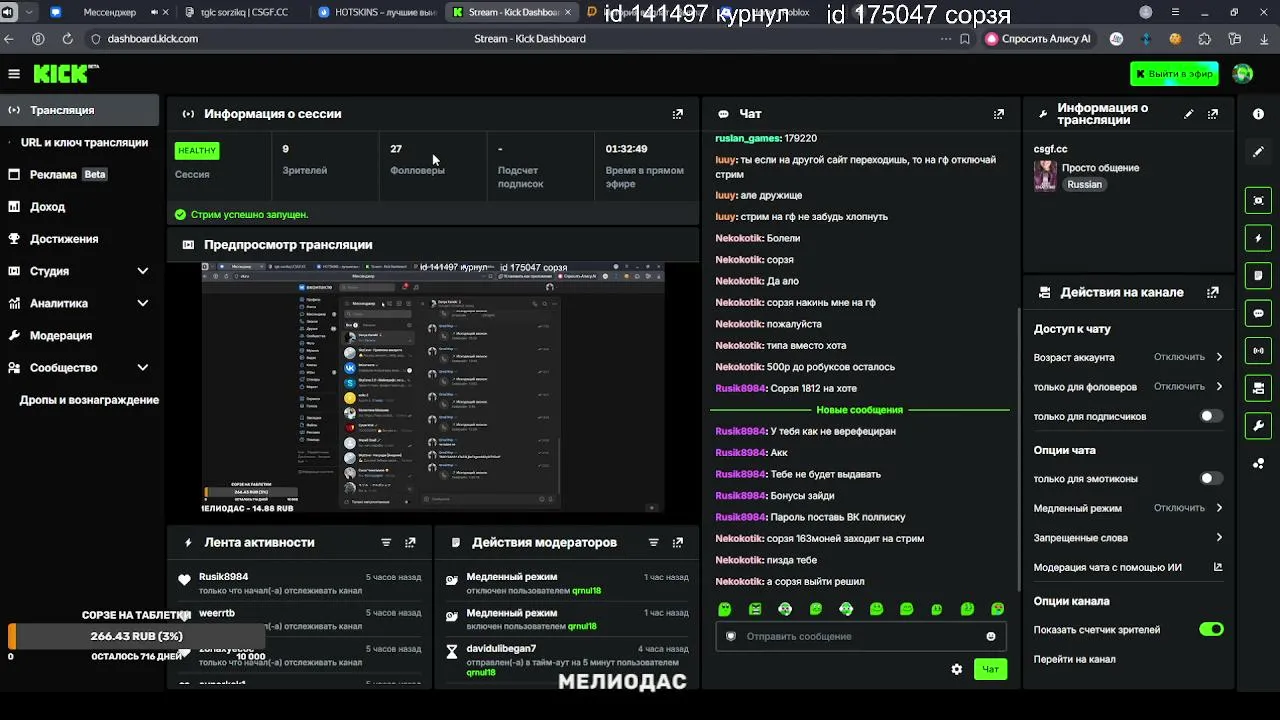
Task: Click the Russian language tag
Action: point(1084,184)
